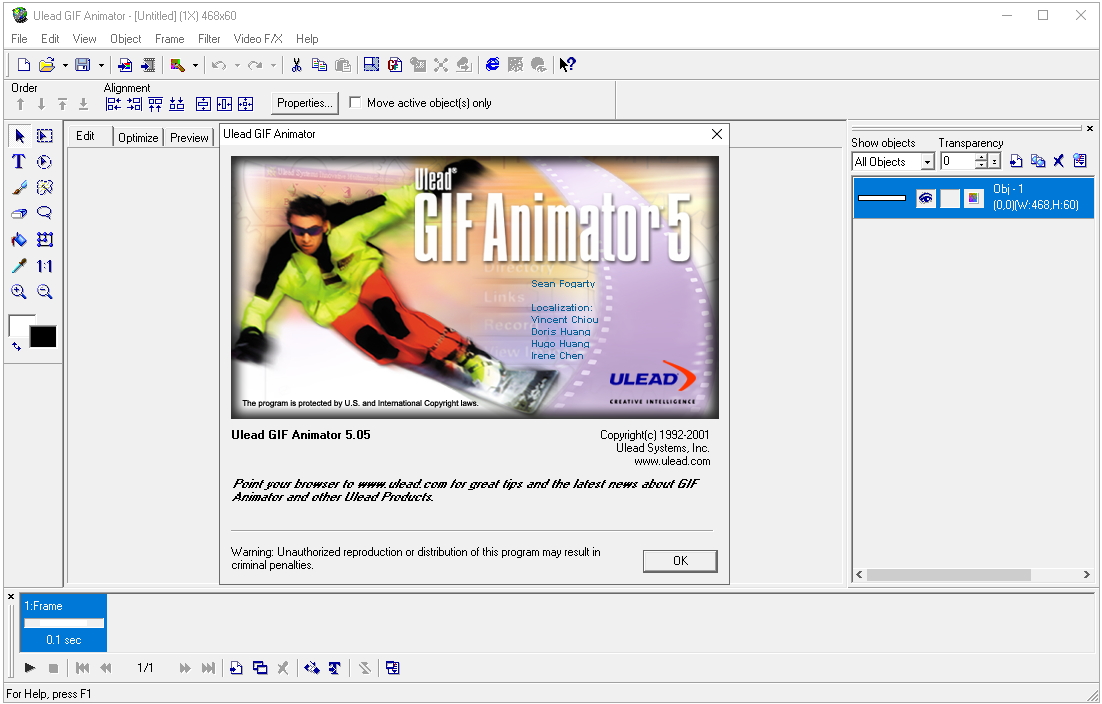
Task: Switch to the Optimize tab
Action: [x=138, y=138]
